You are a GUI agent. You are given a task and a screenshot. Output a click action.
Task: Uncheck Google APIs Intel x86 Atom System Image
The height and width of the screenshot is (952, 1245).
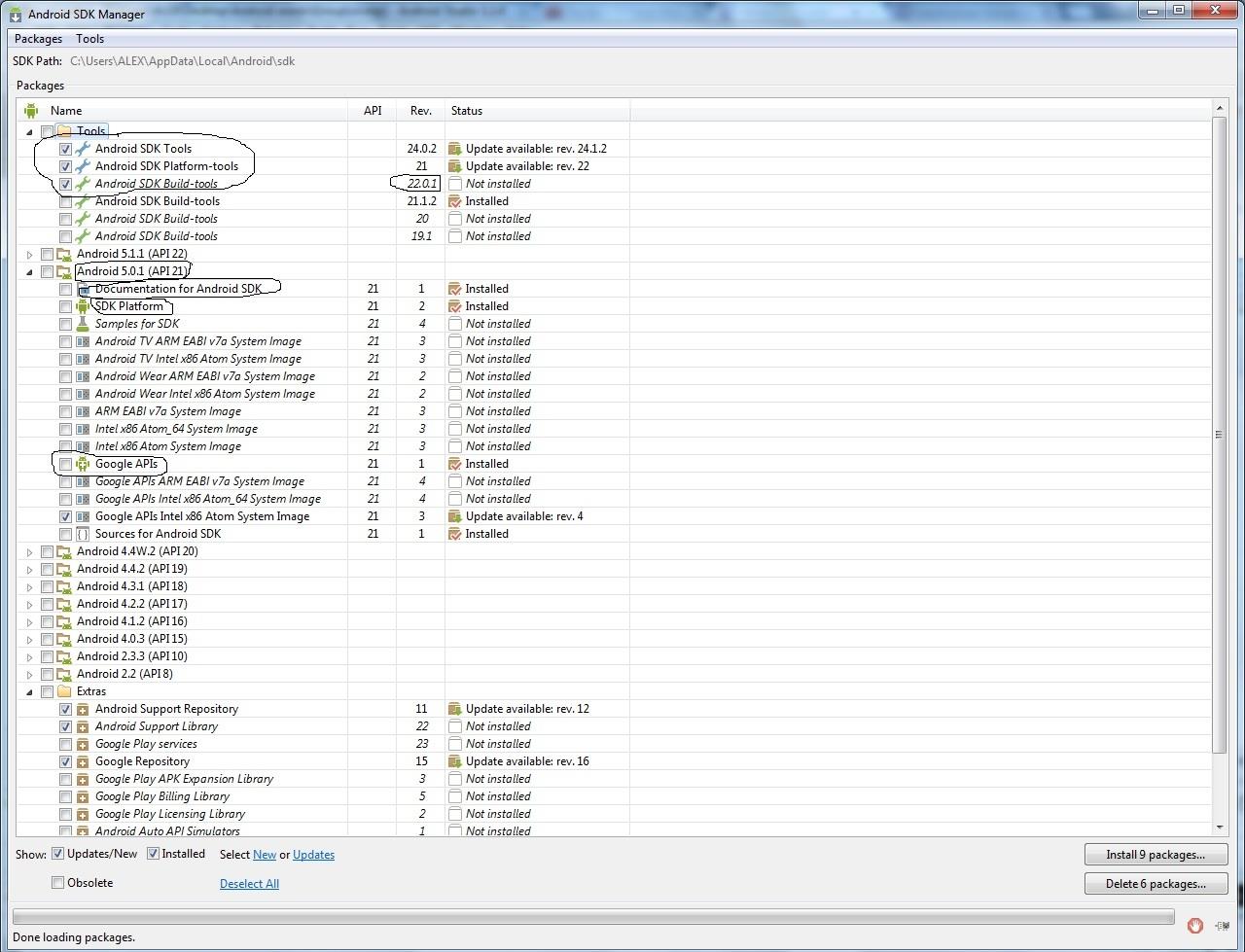(65, 516)
